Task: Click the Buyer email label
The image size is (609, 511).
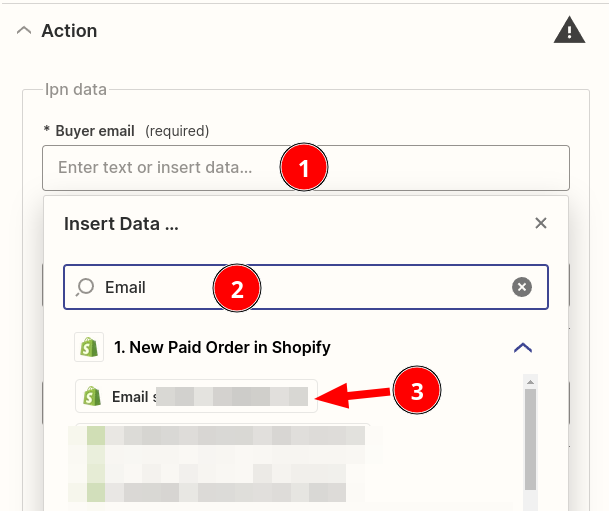Action: coord(95,131)
